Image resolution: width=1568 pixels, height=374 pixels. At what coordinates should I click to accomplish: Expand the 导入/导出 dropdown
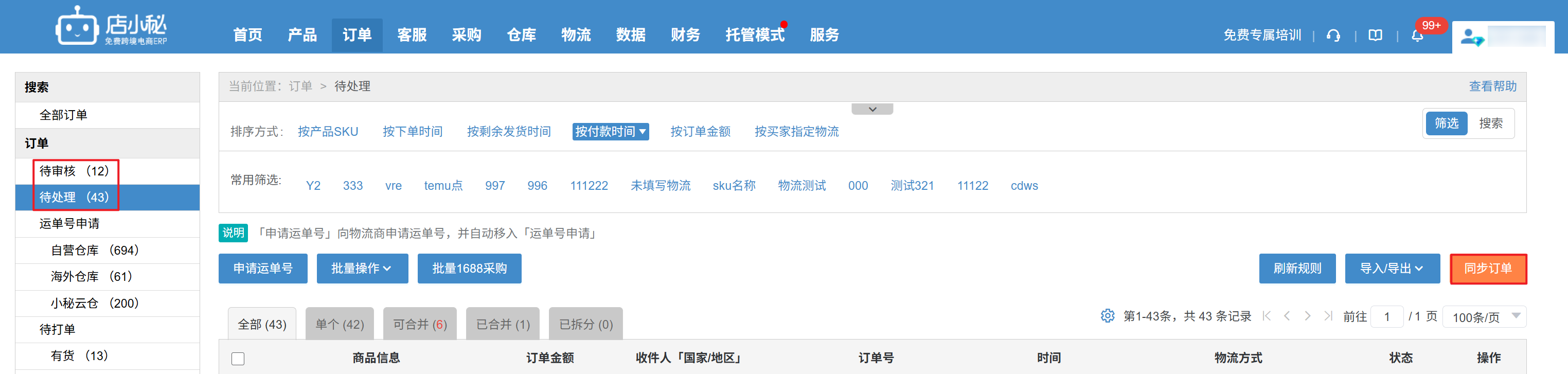pyautogui.click(x=1392, y=269)
